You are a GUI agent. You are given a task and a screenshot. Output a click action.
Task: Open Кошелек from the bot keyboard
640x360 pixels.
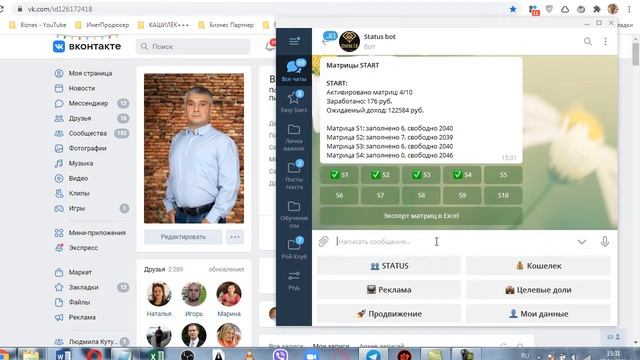[538, 266]
